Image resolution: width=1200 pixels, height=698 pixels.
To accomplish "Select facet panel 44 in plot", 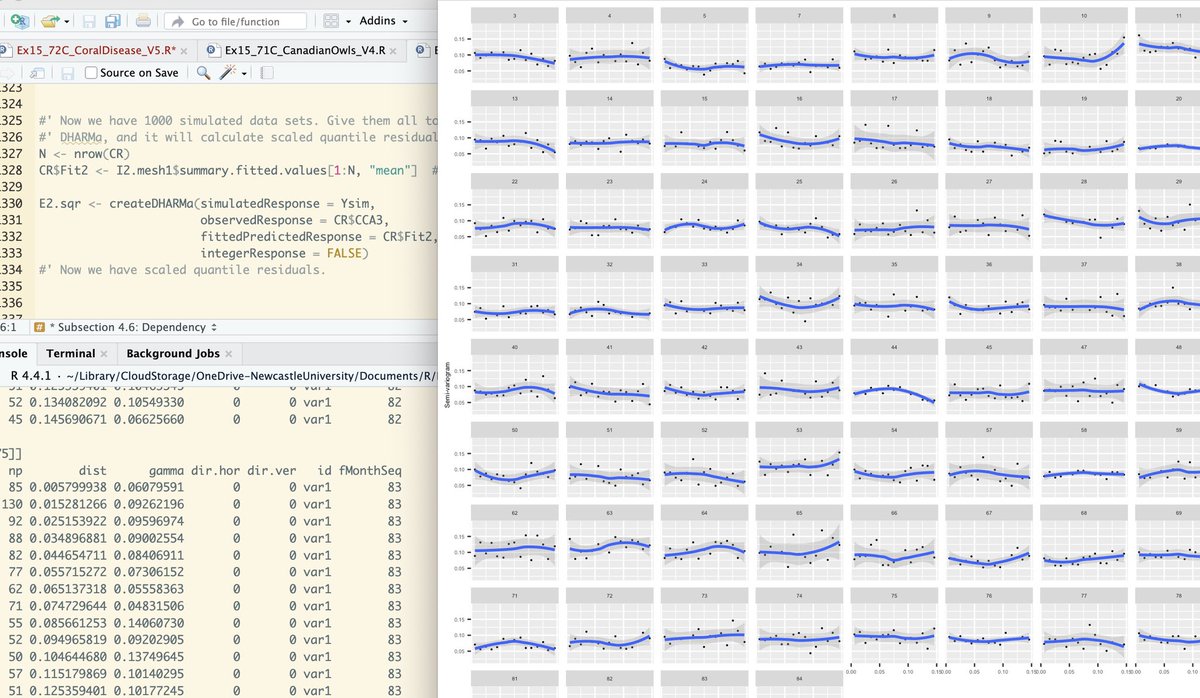I will coord(895,376).
